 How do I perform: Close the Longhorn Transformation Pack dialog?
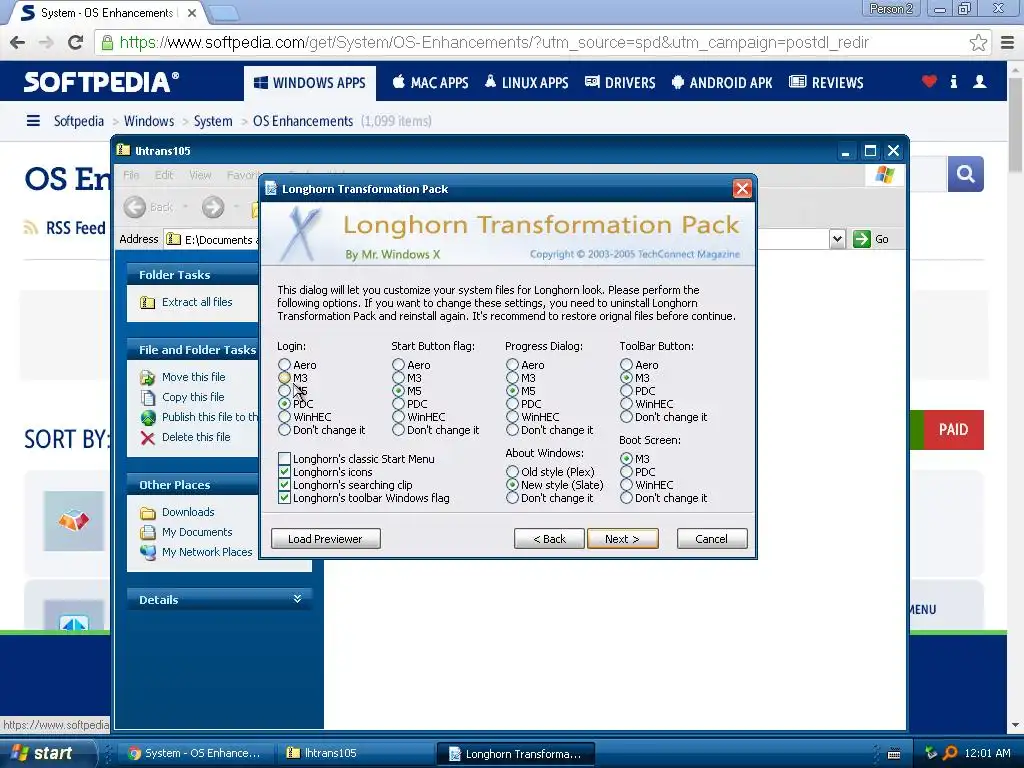pos(742,189)
